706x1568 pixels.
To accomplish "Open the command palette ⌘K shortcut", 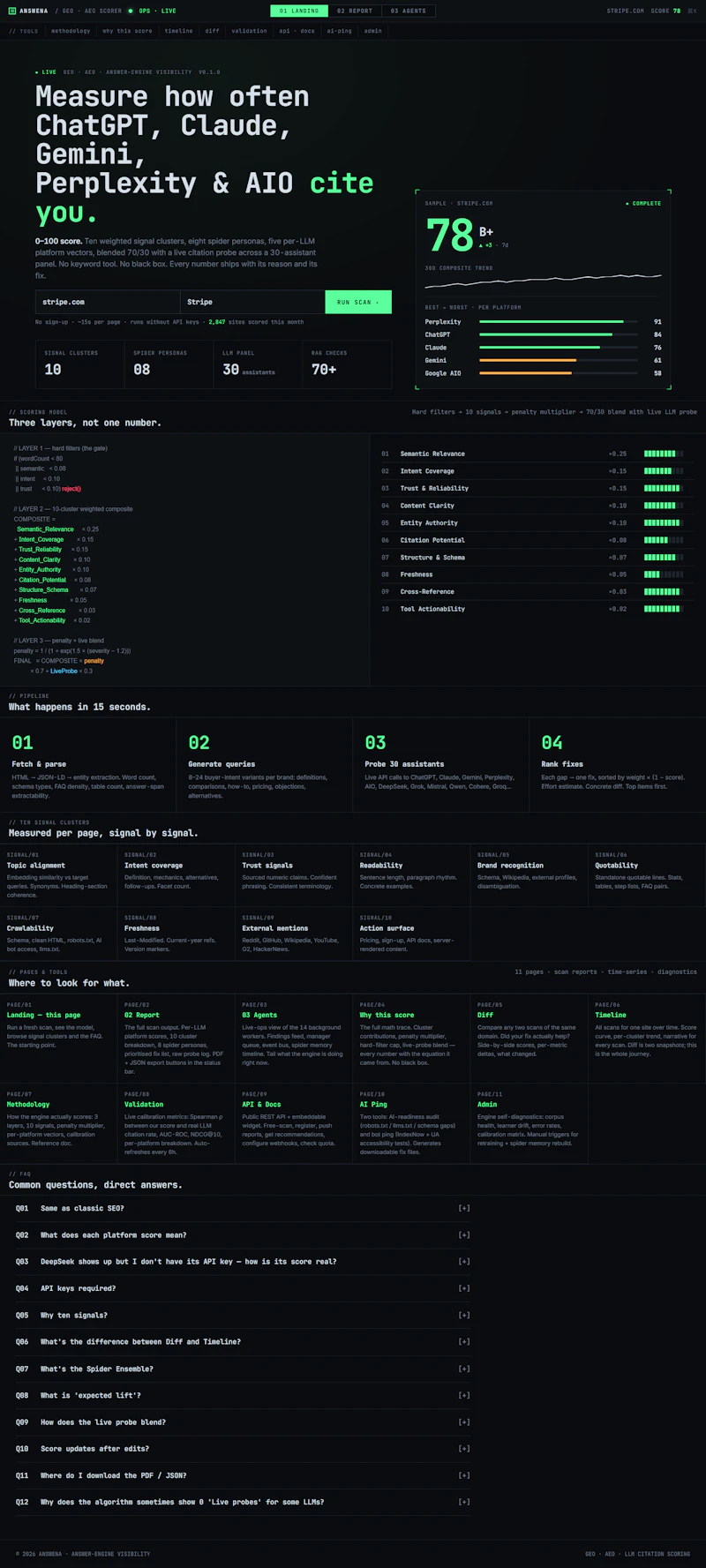I will point(692,11).
